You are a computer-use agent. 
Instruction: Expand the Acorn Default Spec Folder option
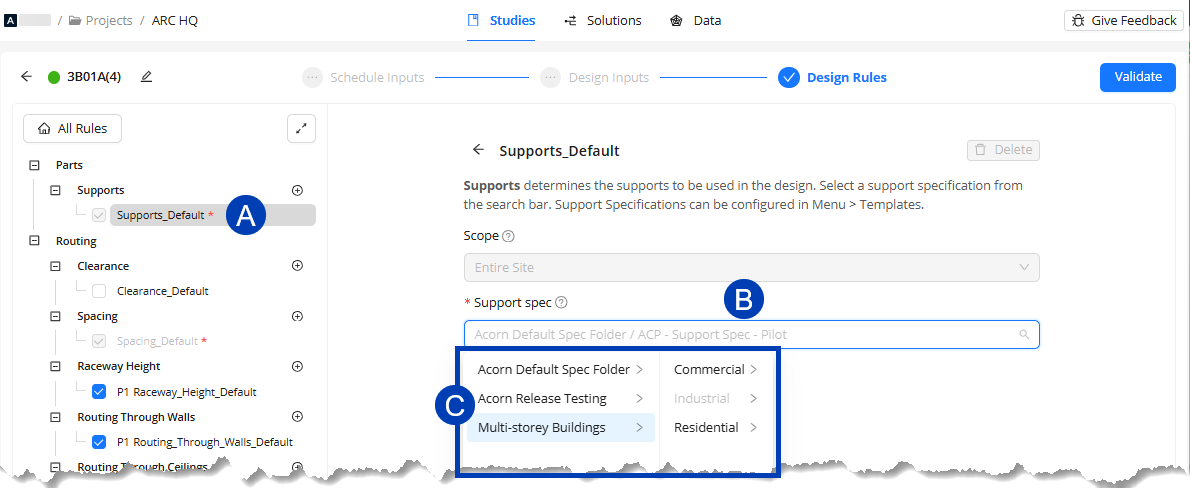pyautogui.click(x=560, y=370)
